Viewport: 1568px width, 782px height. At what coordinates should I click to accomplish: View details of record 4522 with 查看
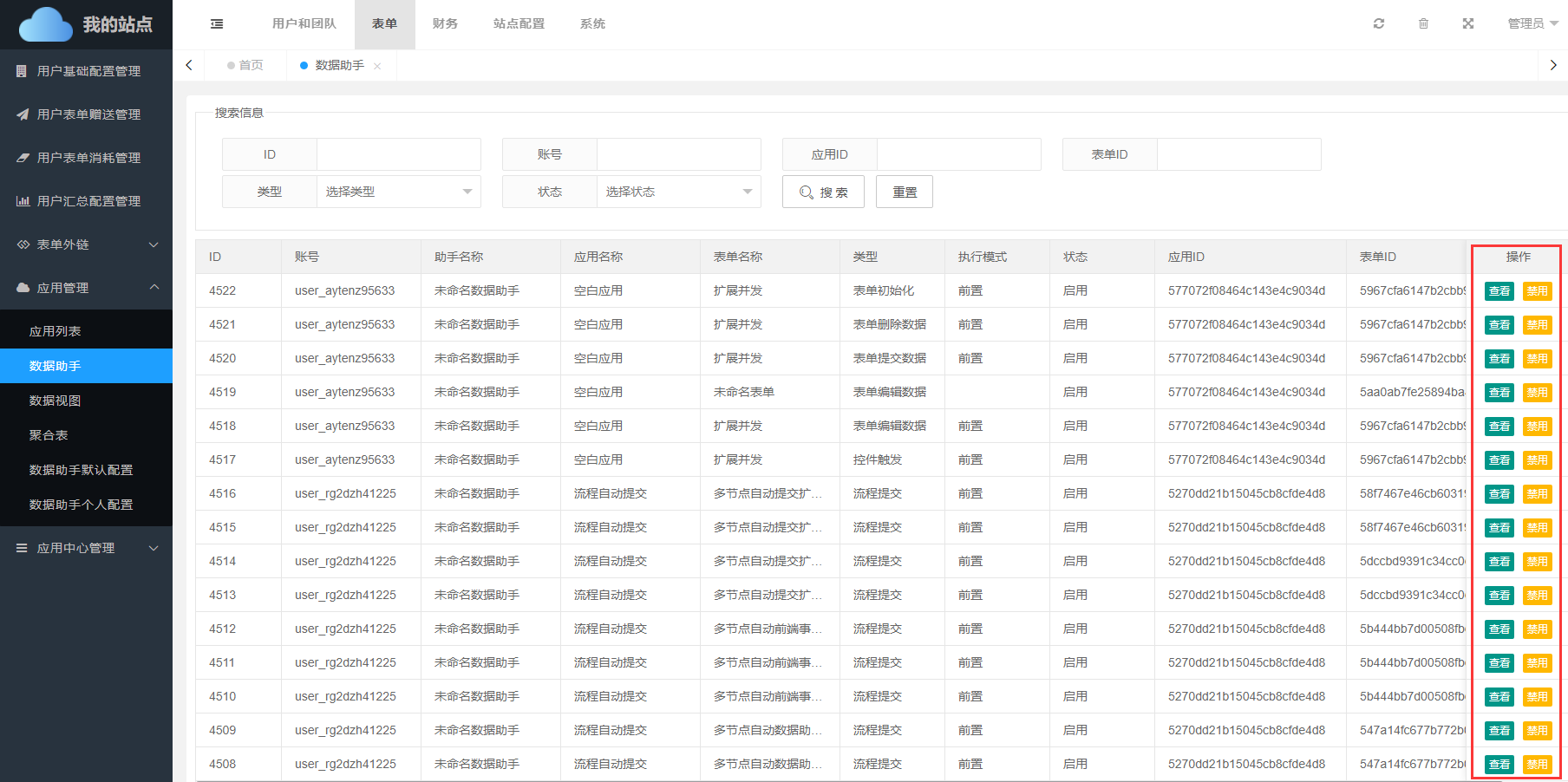click(x=1499, y=291)
